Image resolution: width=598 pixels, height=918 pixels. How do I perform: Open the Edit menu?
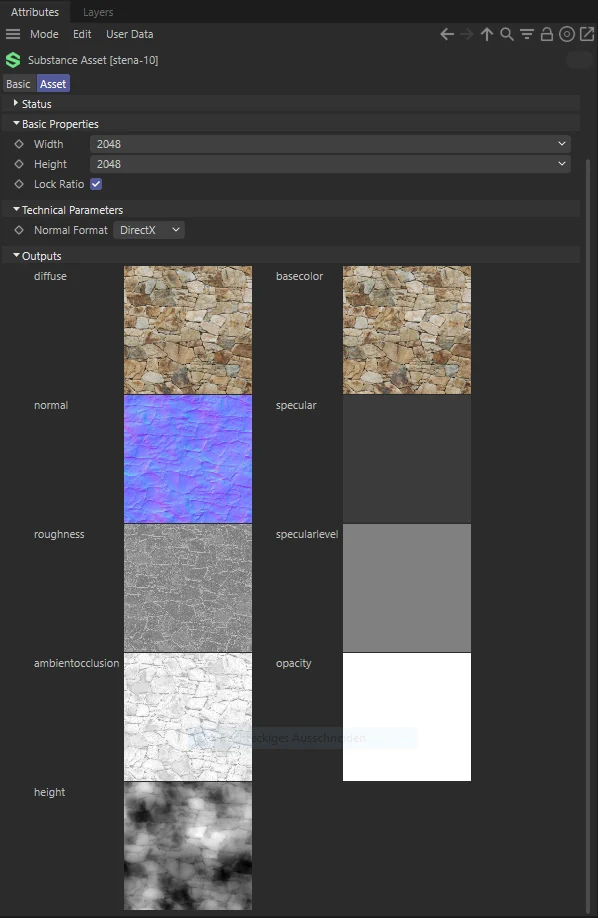pos(82,34)
